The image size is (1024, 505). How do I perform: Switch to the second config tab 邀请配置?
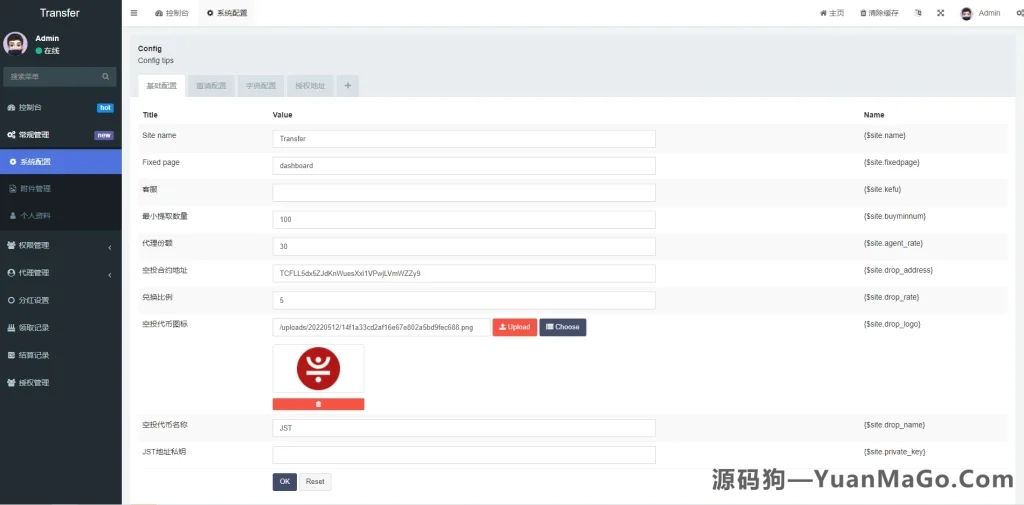[x=211, y=86]
